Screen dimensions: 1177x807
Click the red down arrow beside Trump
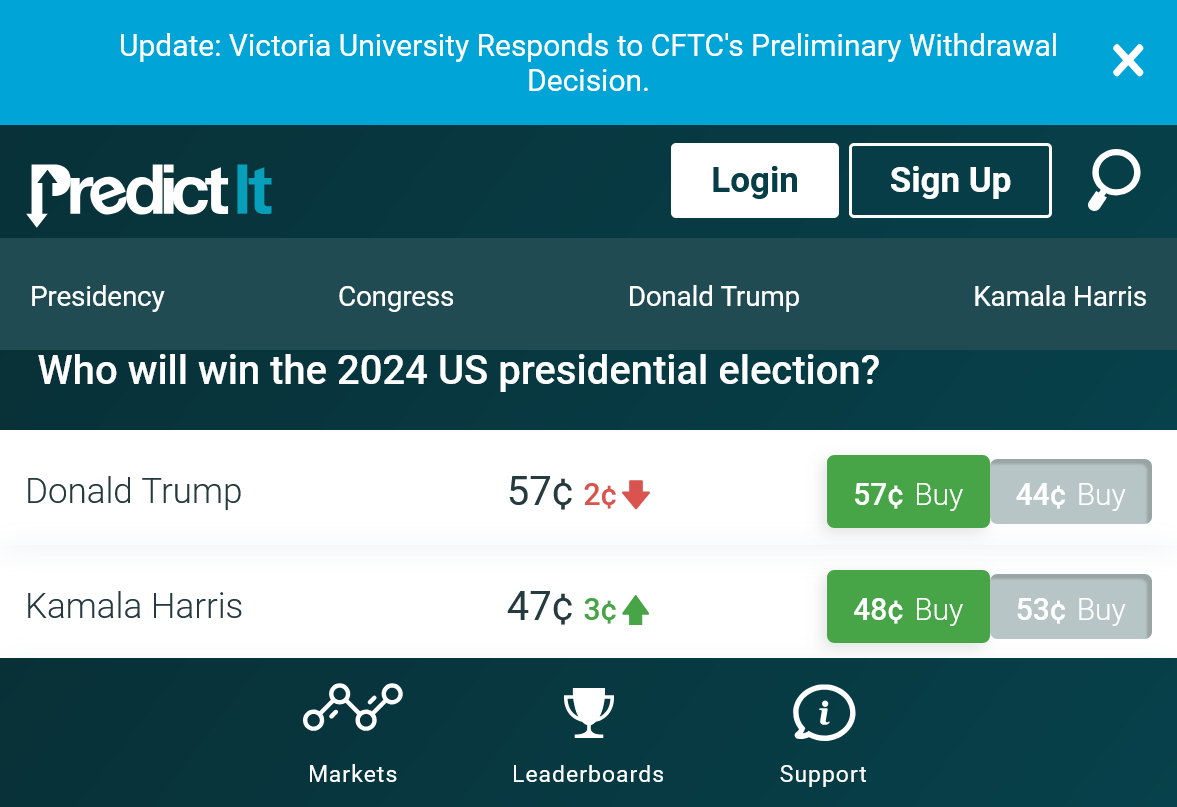636,495
